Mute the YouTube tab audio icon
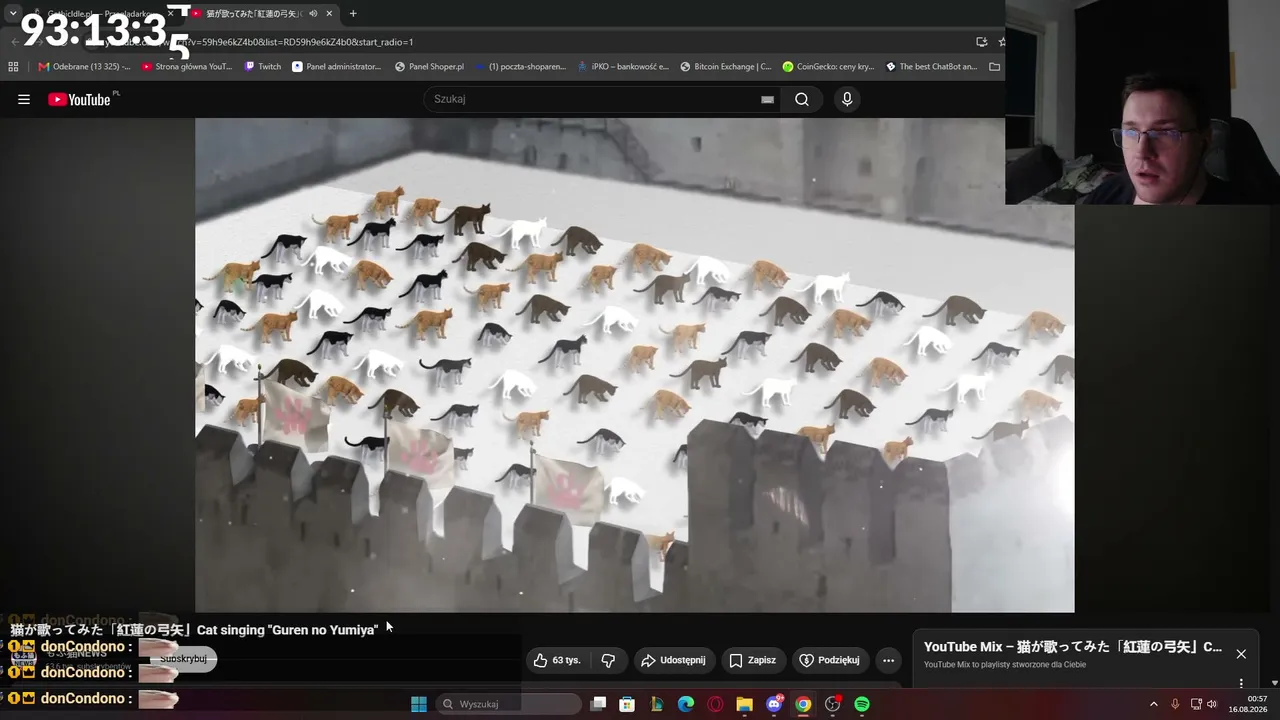 click(313, 13)
